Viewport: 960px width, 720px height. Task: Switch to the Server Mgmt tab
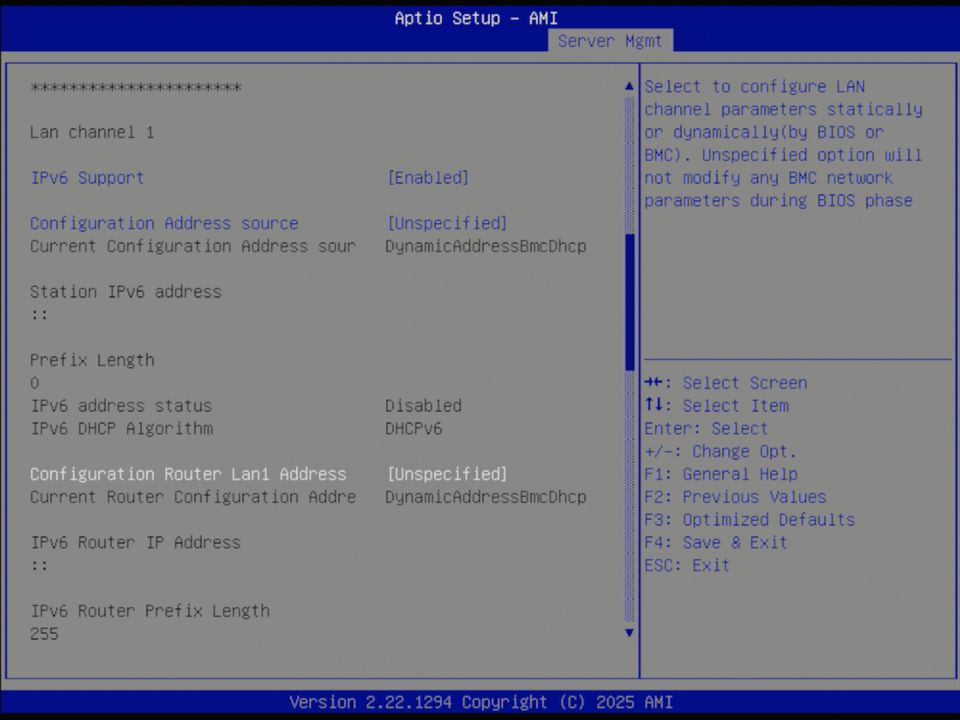[x=610, y=41]
